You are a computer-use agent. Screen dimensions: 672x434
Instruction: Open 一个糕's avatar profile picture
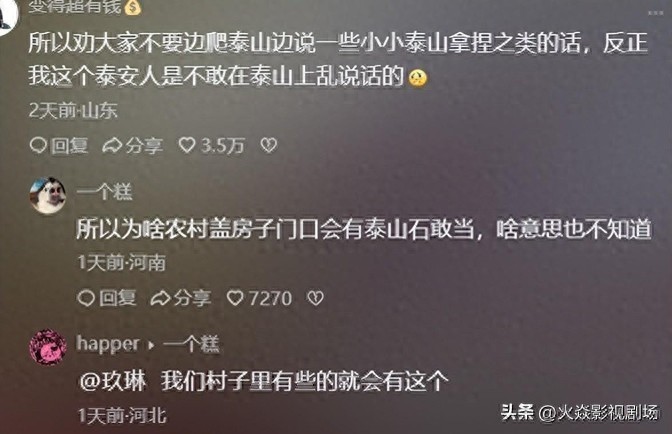coord(48,195)
